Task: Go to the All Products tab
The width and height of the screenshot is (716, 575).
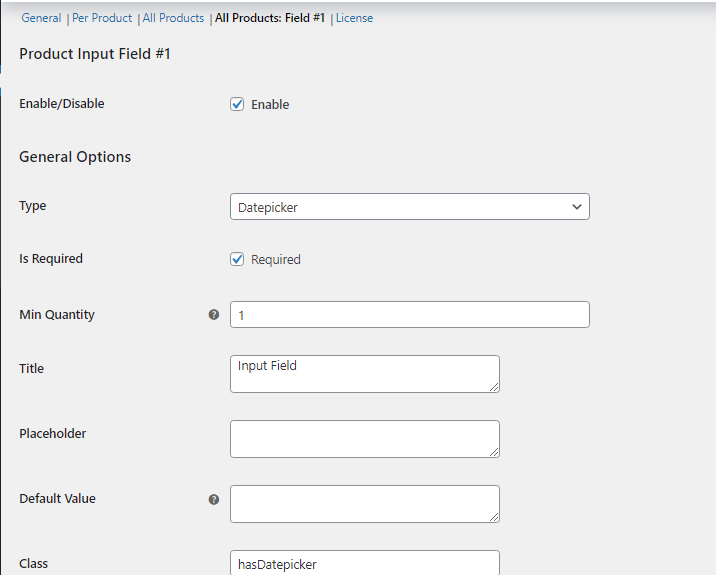Action: 173,18
